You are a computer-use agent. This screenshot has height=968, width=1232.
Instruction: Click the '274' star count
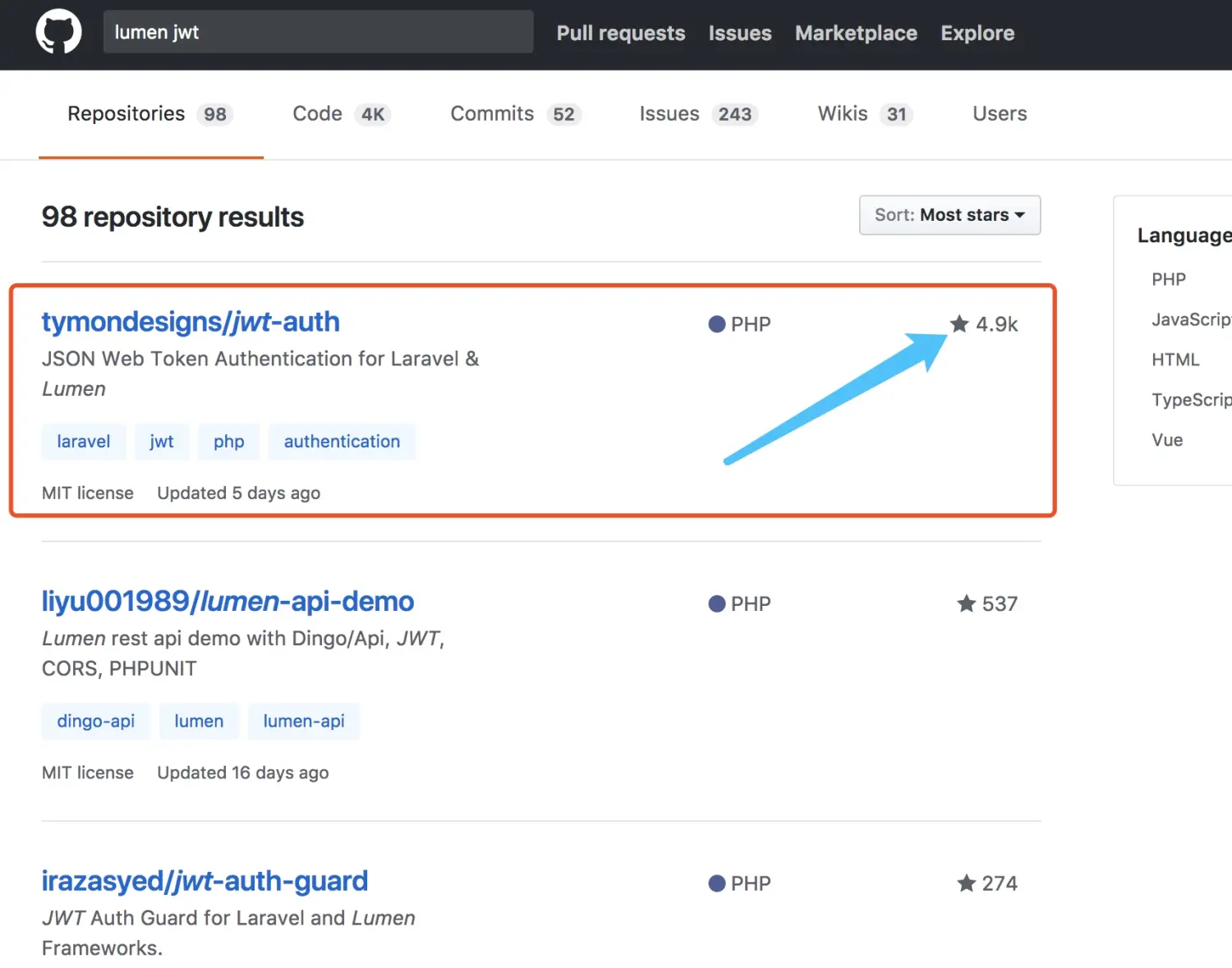[x=1000, y=883]
